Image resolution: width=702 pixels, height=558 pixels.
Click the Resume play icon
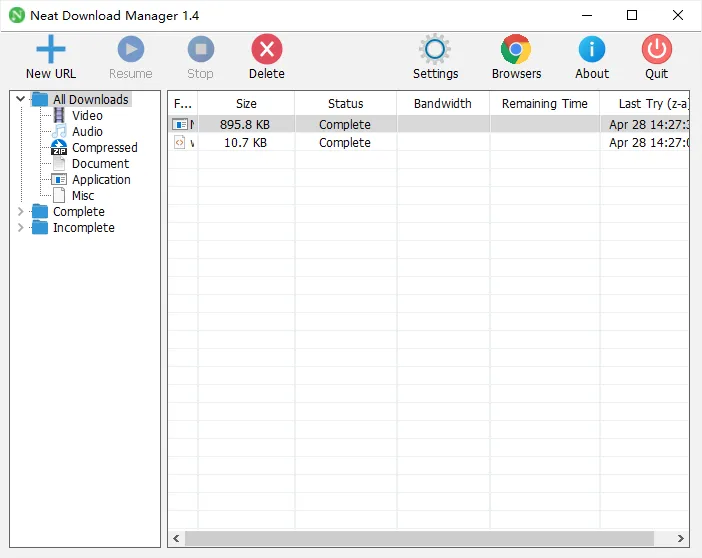click(x=131, y=49)
